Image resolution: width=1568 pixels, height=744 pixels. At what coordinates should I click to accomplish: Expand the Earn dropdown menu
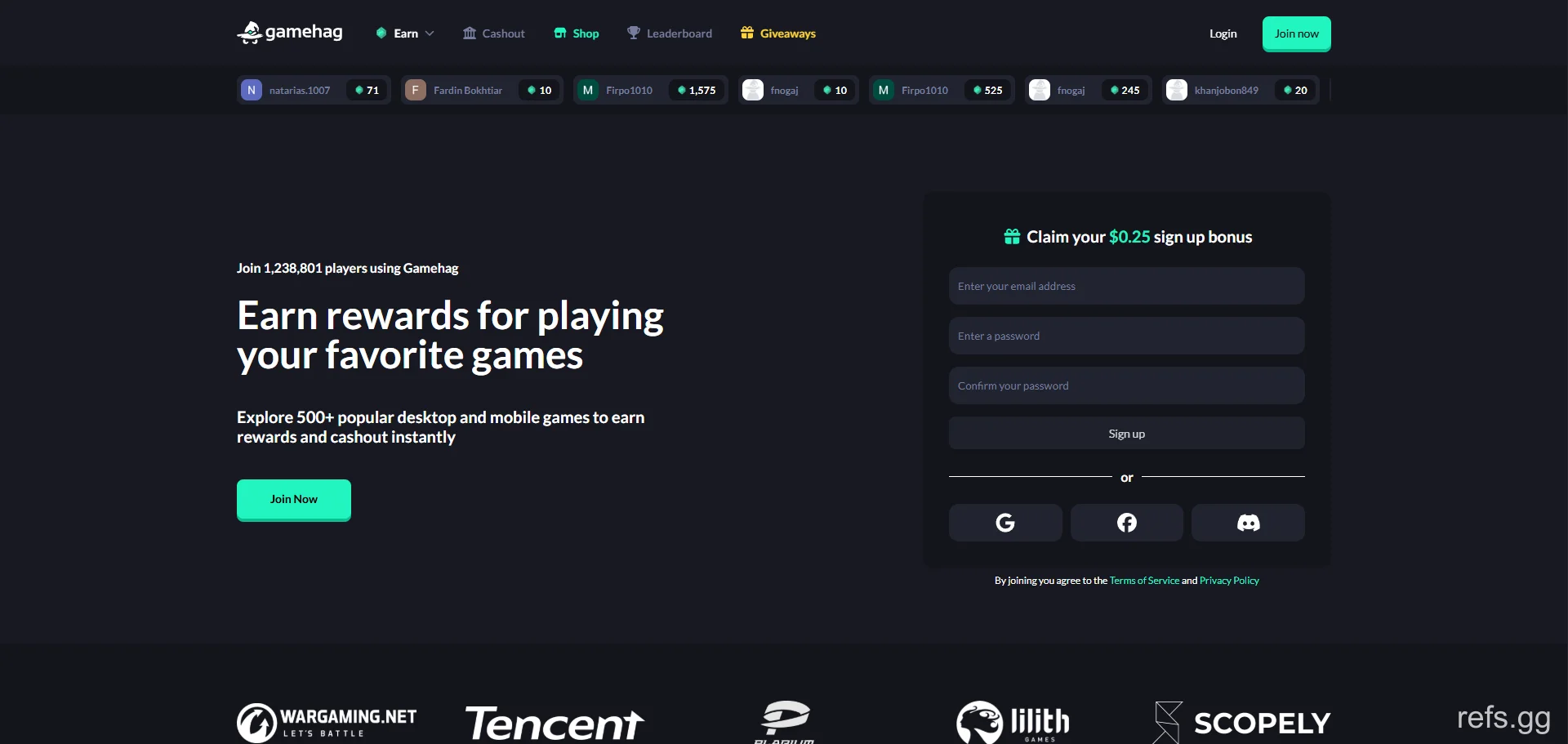click(405, 33)
